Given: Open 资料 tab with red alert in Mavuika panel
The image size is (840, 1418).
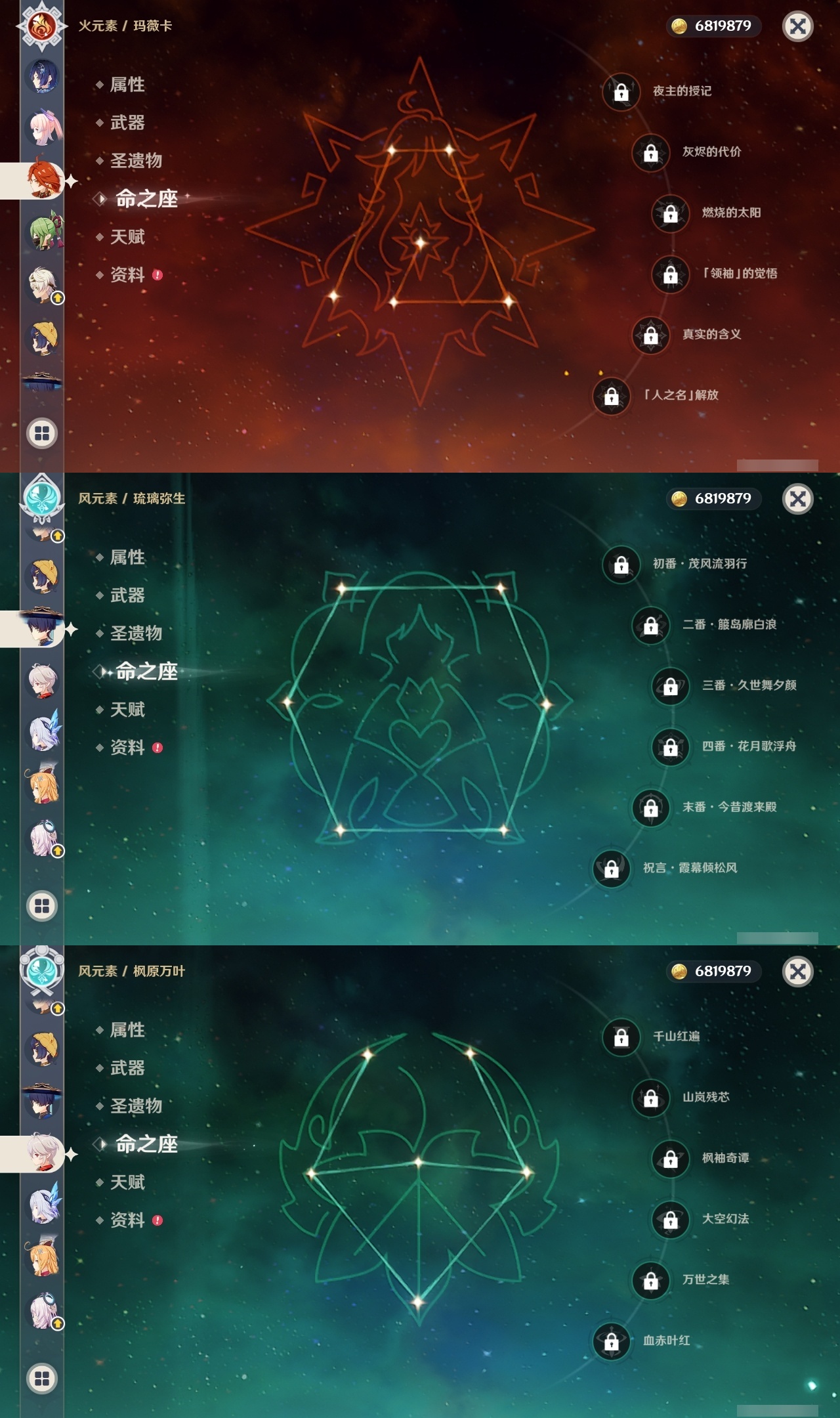Looking at the screenshot, I should click(129, 275).
